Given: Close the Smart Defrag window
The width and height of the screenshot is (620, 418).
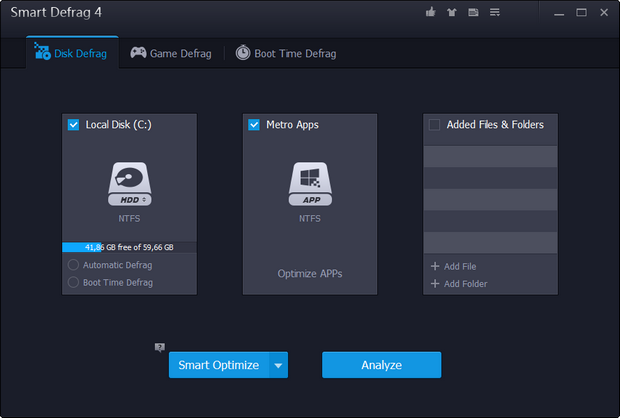Looking at the screenshot, I should tap(604, 13).
